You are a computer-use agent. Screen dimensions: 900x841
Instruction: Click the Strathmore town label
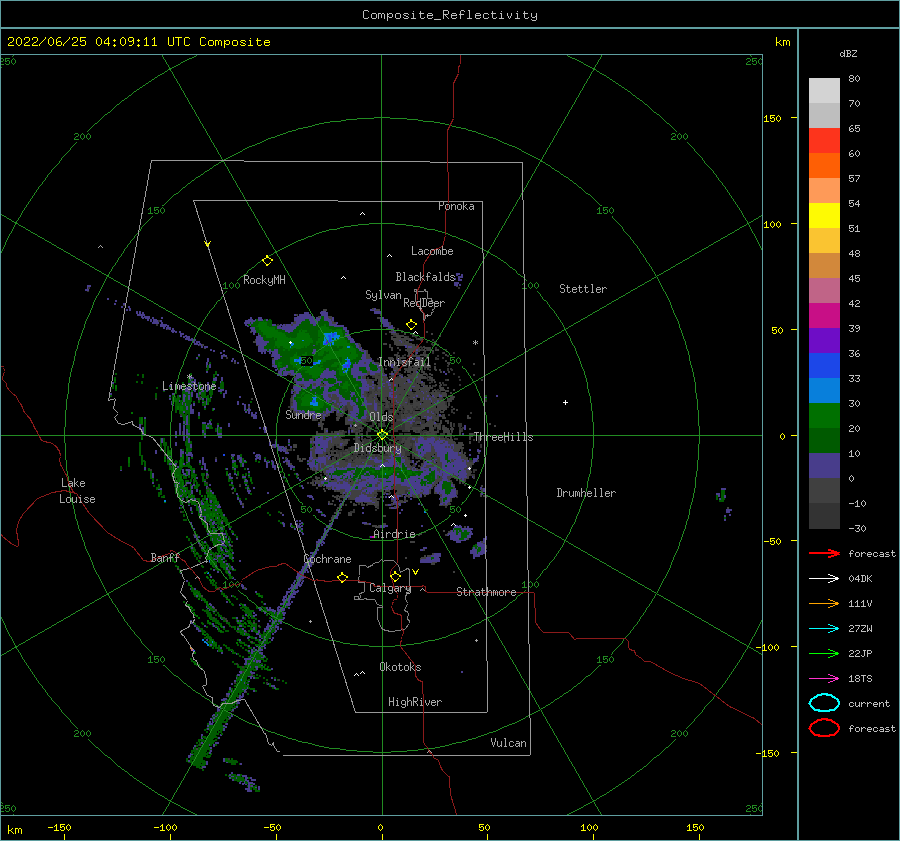pyautogui.click(x=486, y=592)
